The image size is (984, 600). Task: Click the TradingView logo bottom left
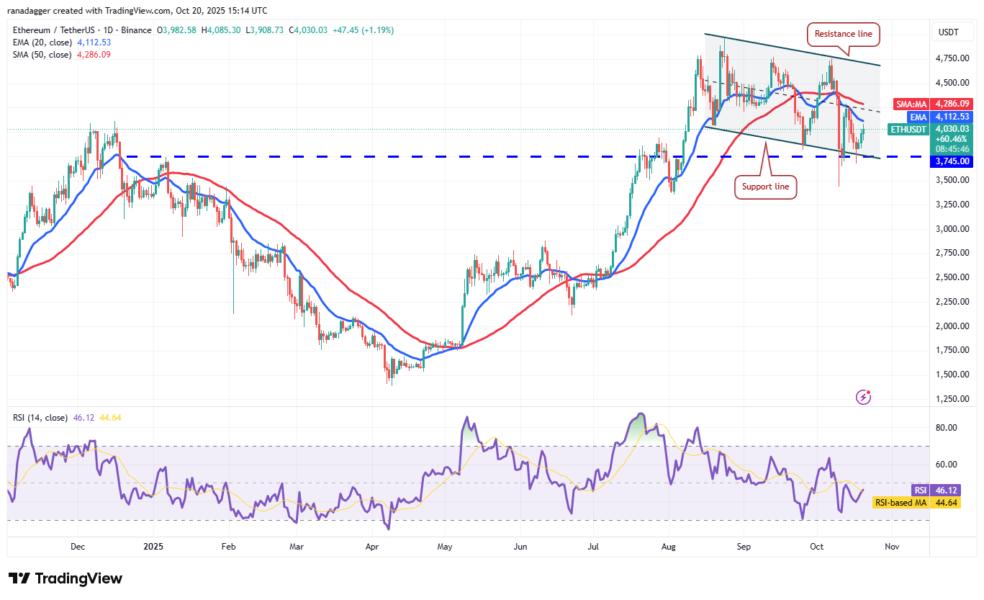63,578
